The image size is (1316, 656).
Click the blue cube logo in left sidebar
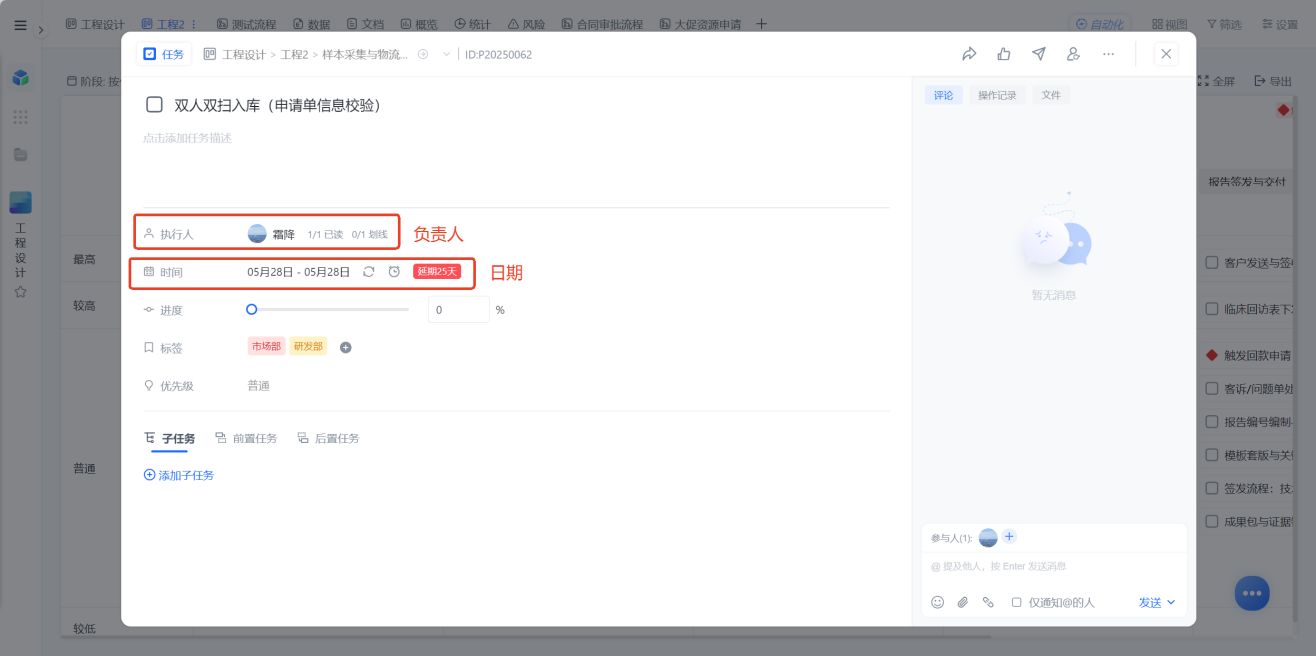tap(20, 77)
